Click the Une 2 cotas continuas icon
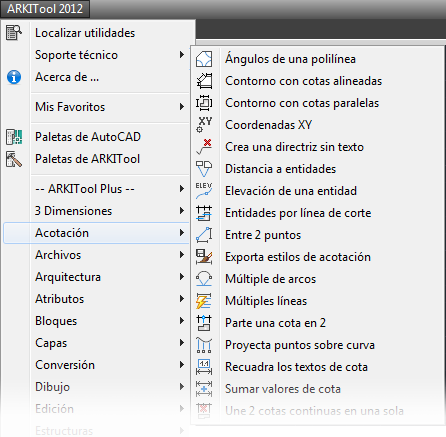The height and width of the screenshot is (437, 446). pos(204,411)
